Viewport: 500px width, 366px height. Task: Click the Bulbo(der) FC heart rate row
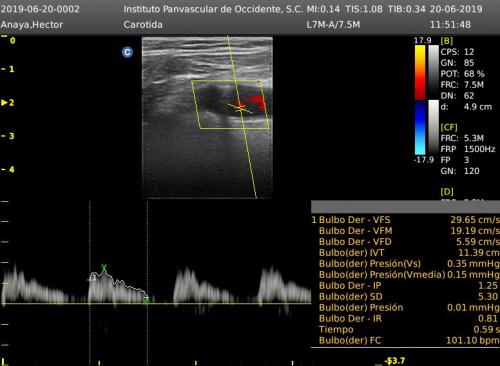tap(405, 341)
